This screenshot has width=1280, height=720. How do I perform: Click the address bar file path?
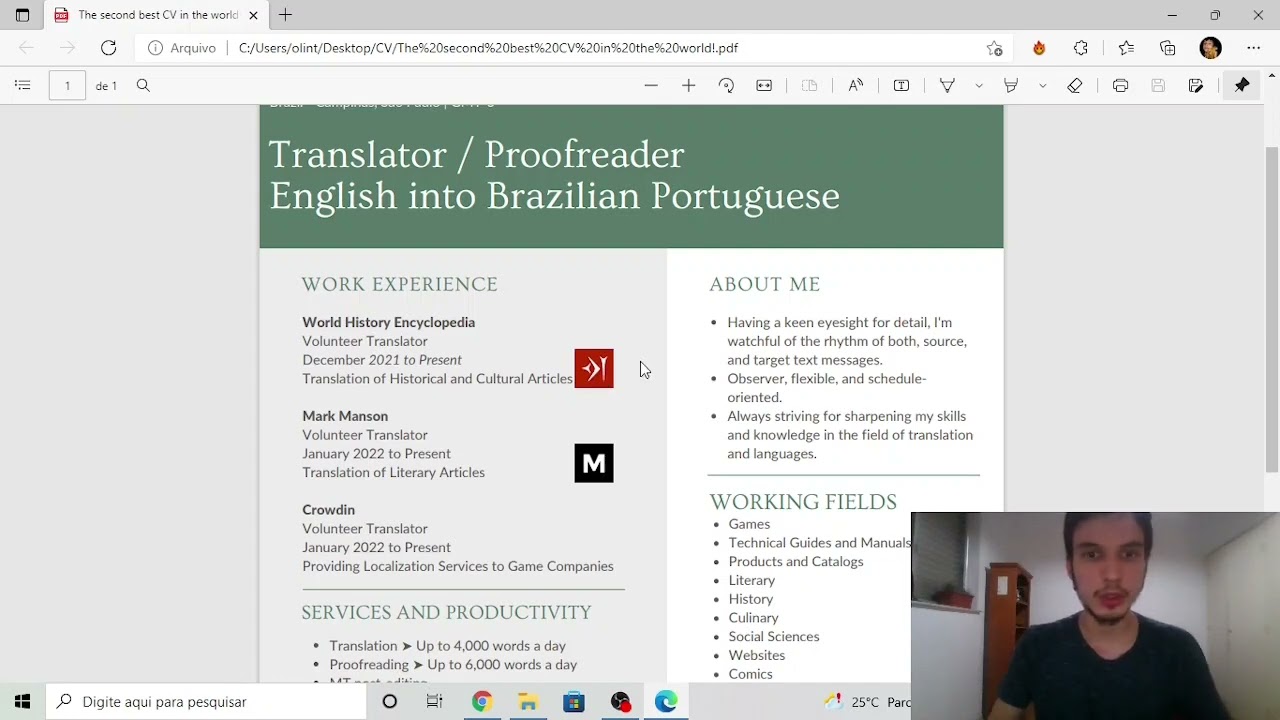tap(488, 48)
